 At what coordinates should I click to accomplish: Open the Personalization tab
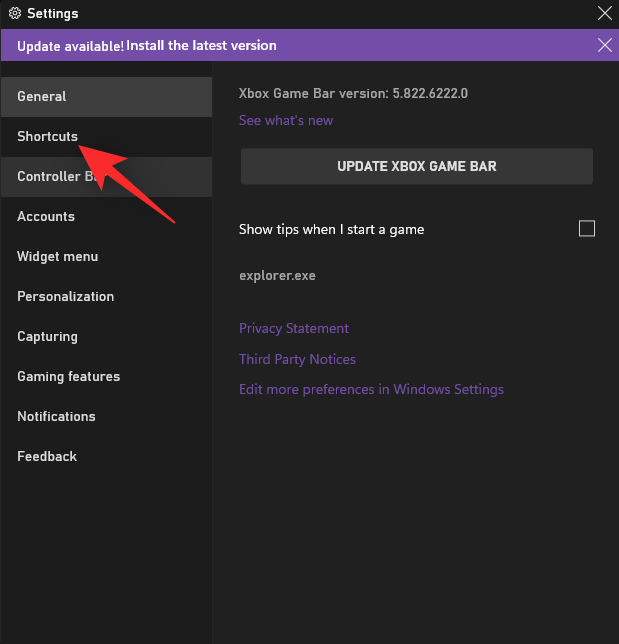pyautogui.click(x=106, y=297)
